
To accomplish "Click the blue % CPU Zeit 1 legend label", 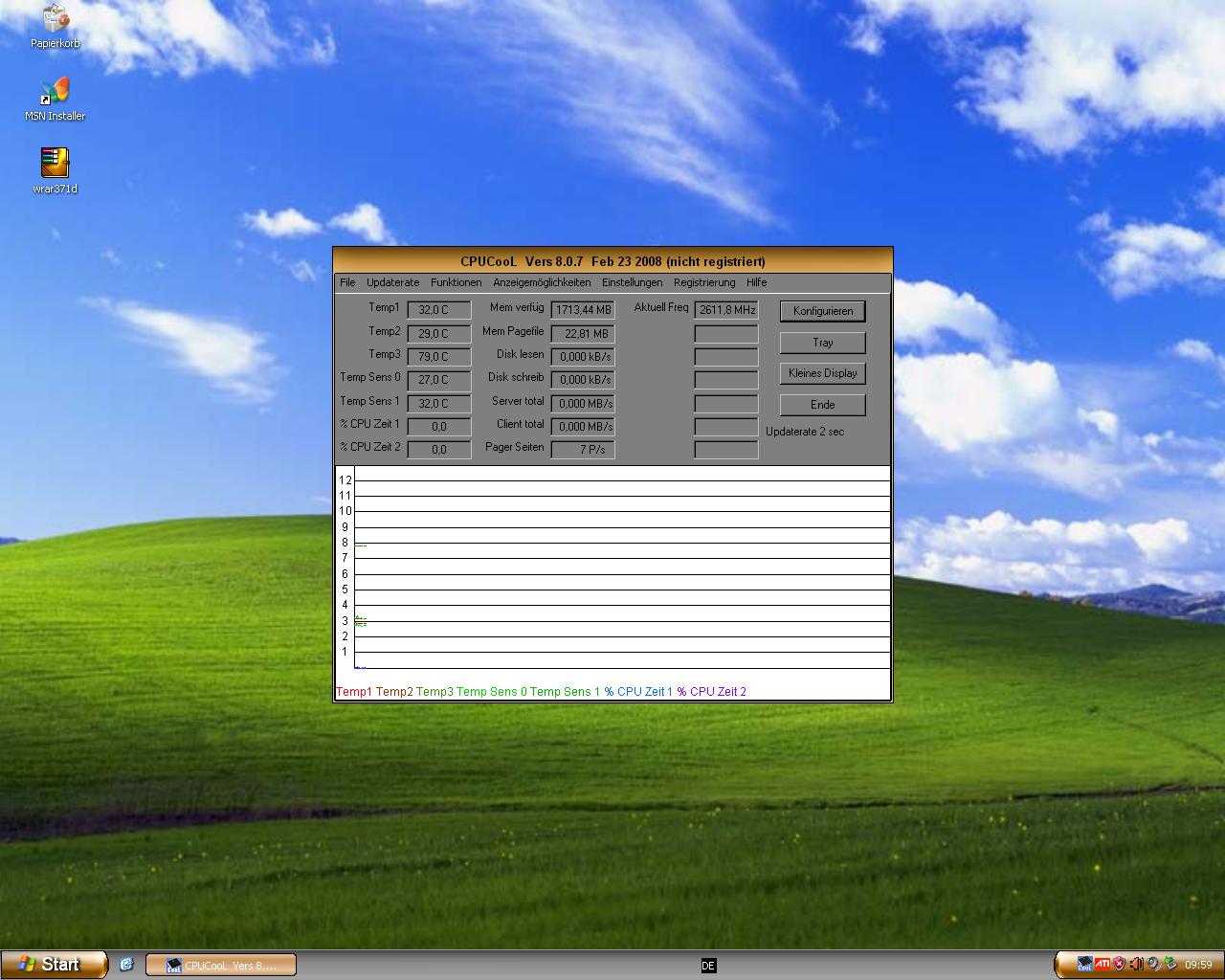I will coord(638,692).
